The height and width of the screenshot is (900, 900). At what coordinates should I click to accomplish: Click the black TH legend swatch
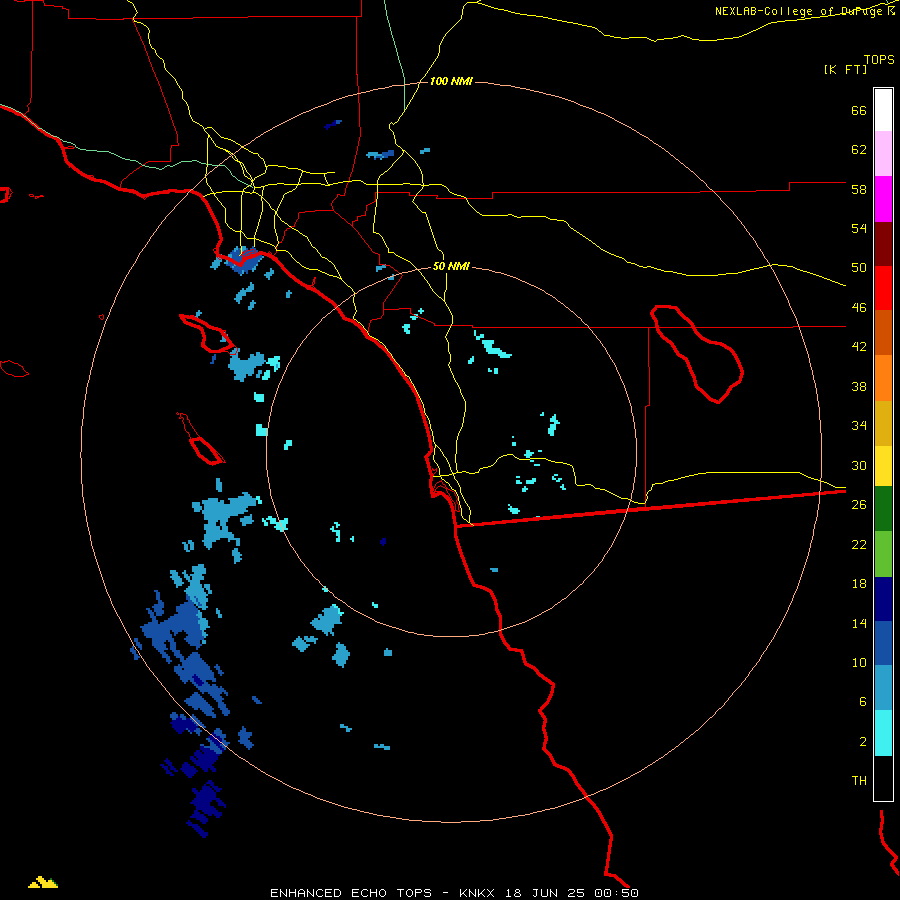tap(883, 778)
